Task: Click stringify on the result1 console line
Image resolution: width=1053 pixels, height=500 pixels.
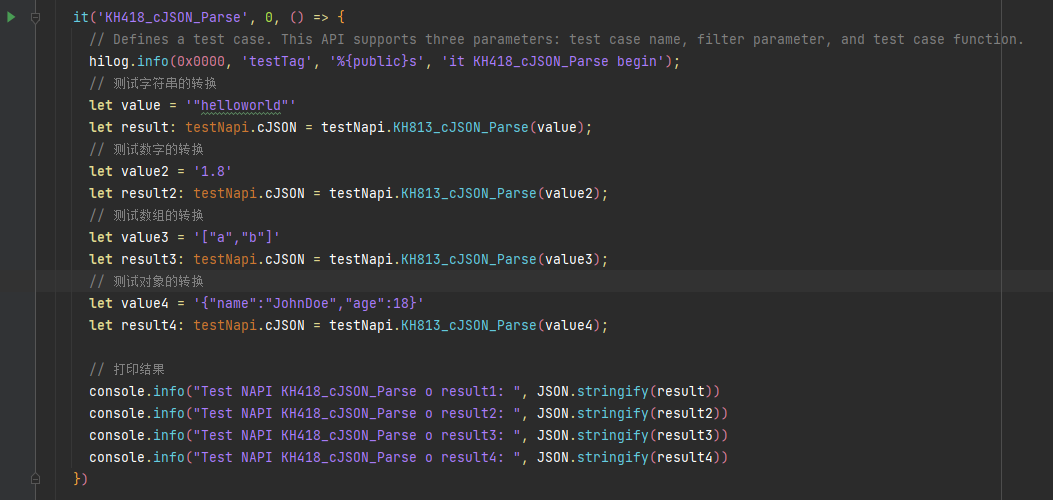Action: (x=612, y=392)
